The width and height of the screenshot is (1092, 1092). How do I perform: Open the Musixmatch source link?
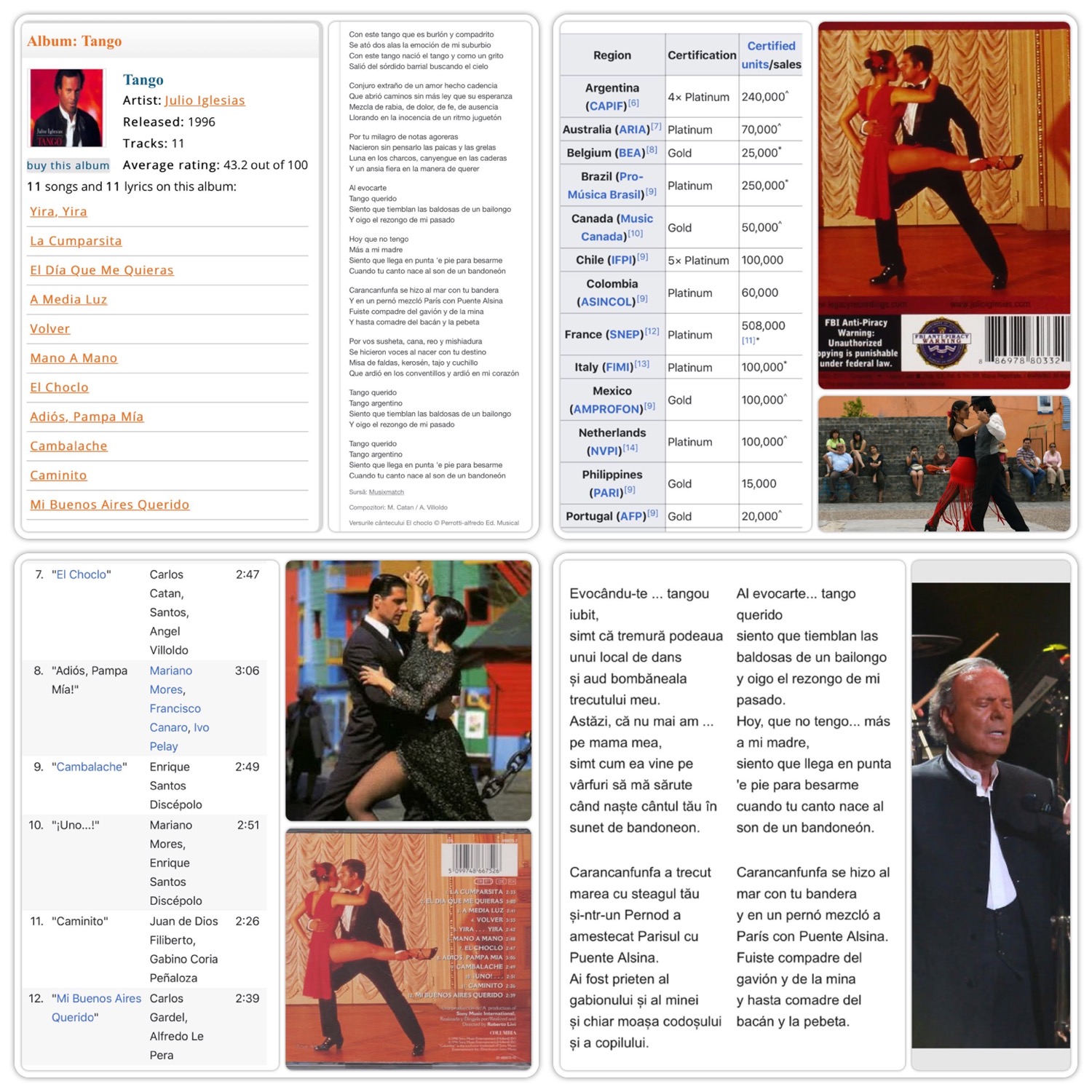[386, 492]
